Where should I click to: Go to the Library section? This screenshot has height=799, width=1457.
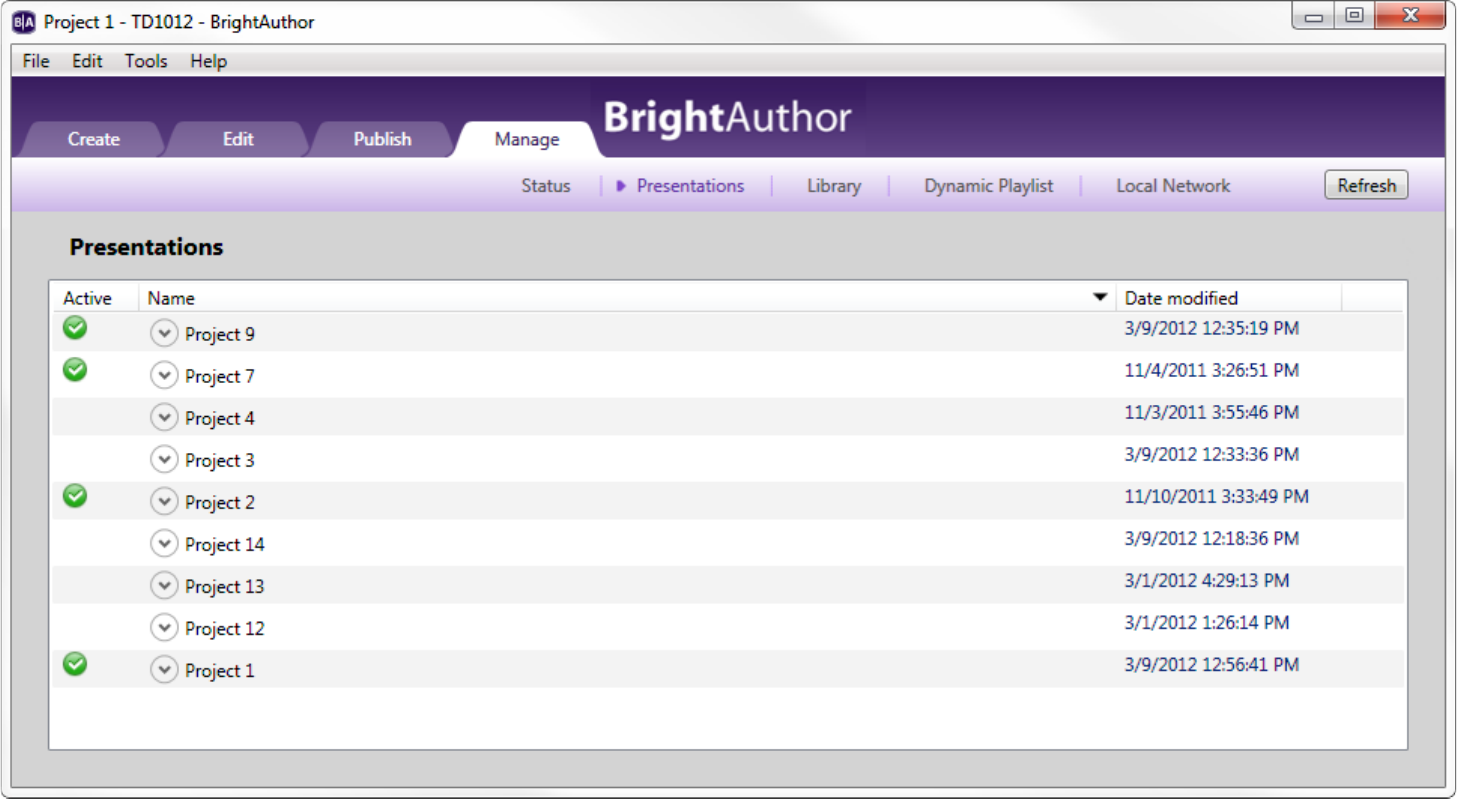tap(834, 186)
